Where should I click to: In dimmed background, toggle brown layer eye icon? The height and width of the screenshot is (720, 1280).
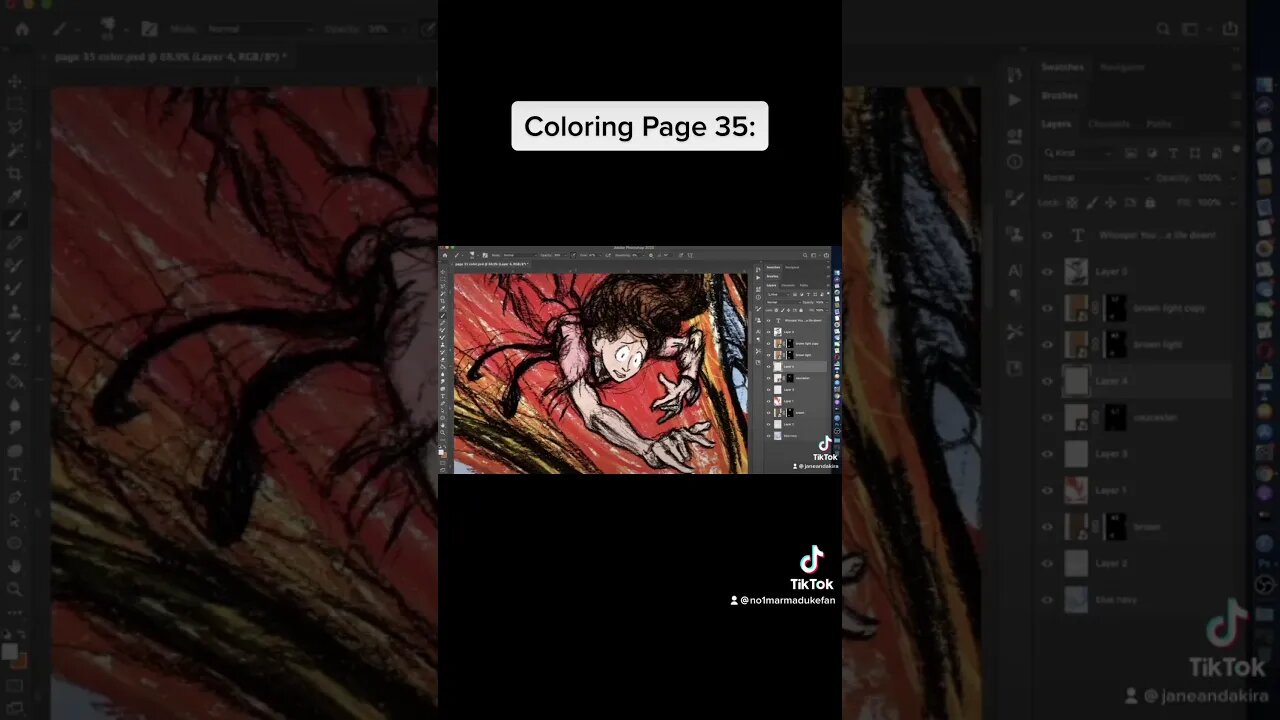tap(1047, 527)
